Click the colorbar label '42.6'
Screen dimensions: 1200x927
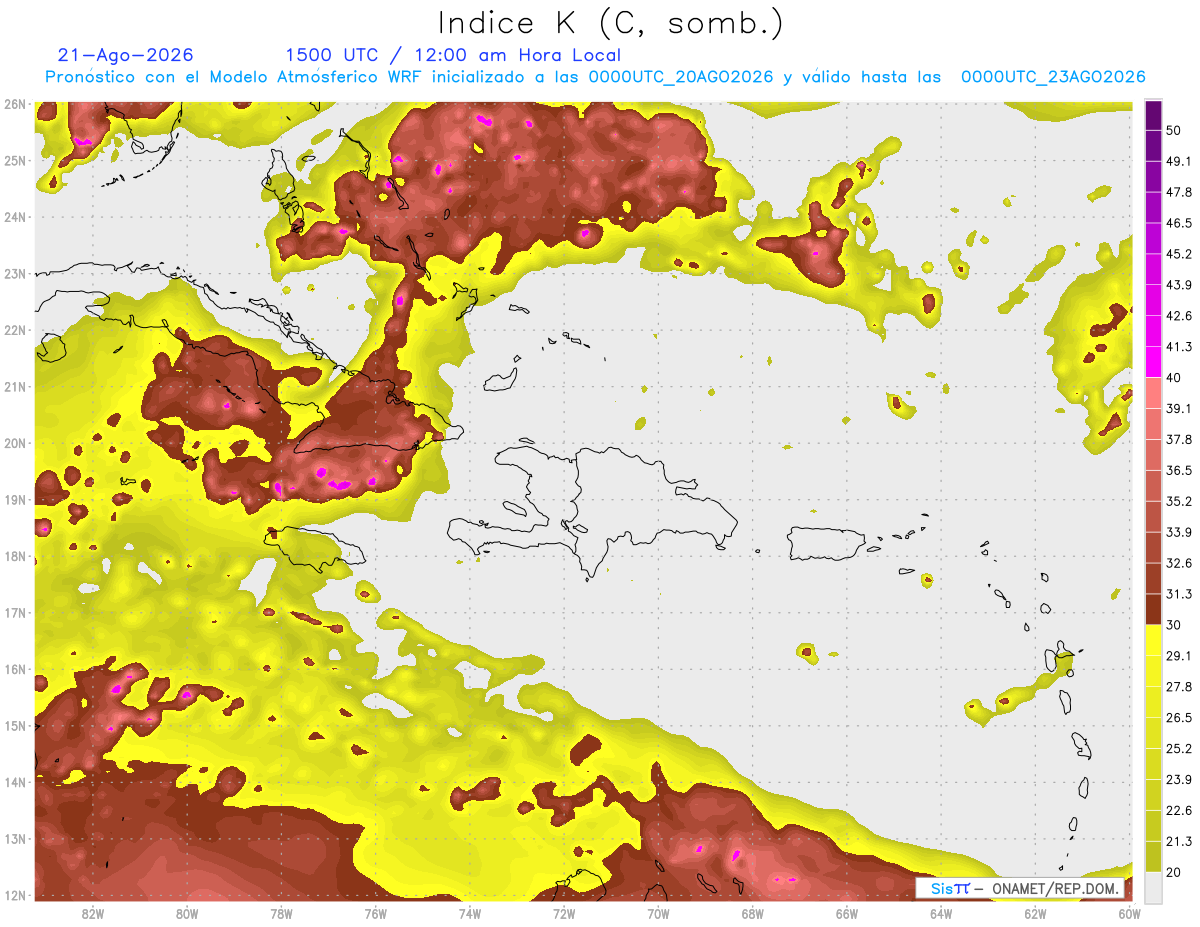pyautogui.click(x=1178, y=316)
